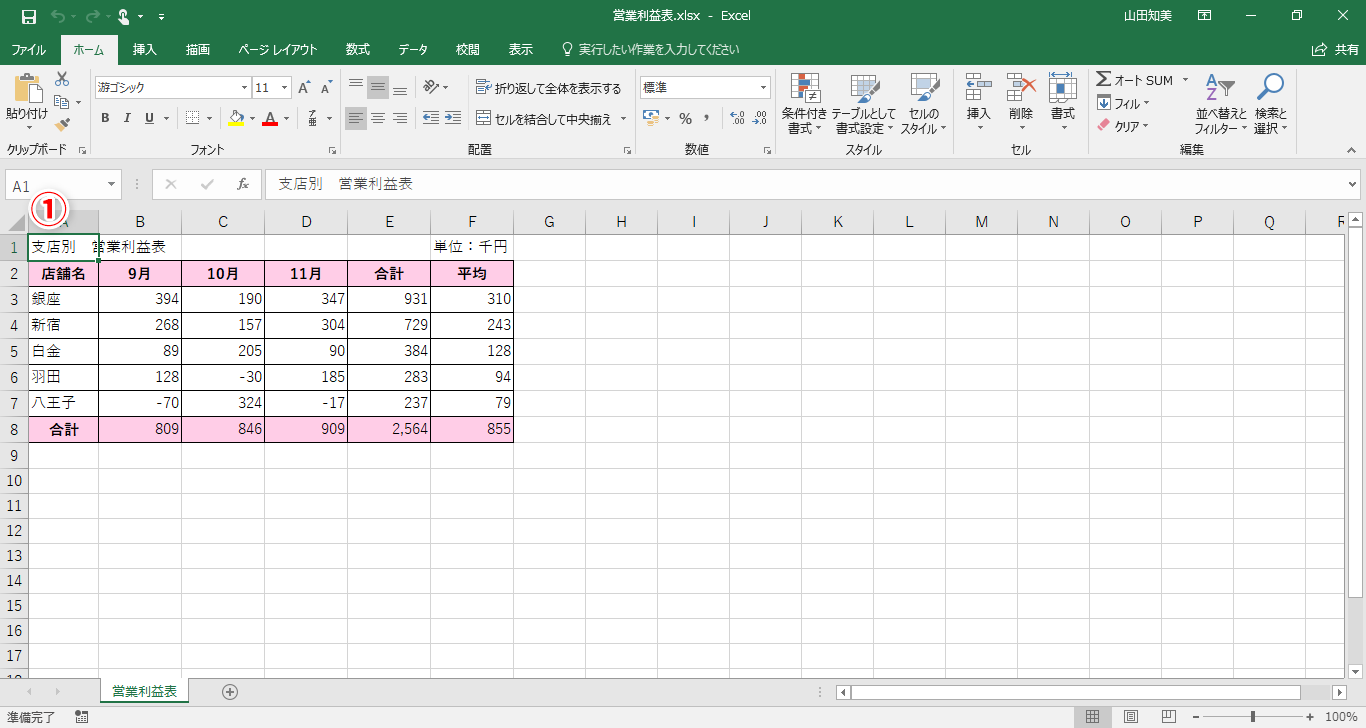1366x728 pixels.
Task: Open the セルを結合して中央揃え dropdown arrow
Action: click(x=623, y=119)
